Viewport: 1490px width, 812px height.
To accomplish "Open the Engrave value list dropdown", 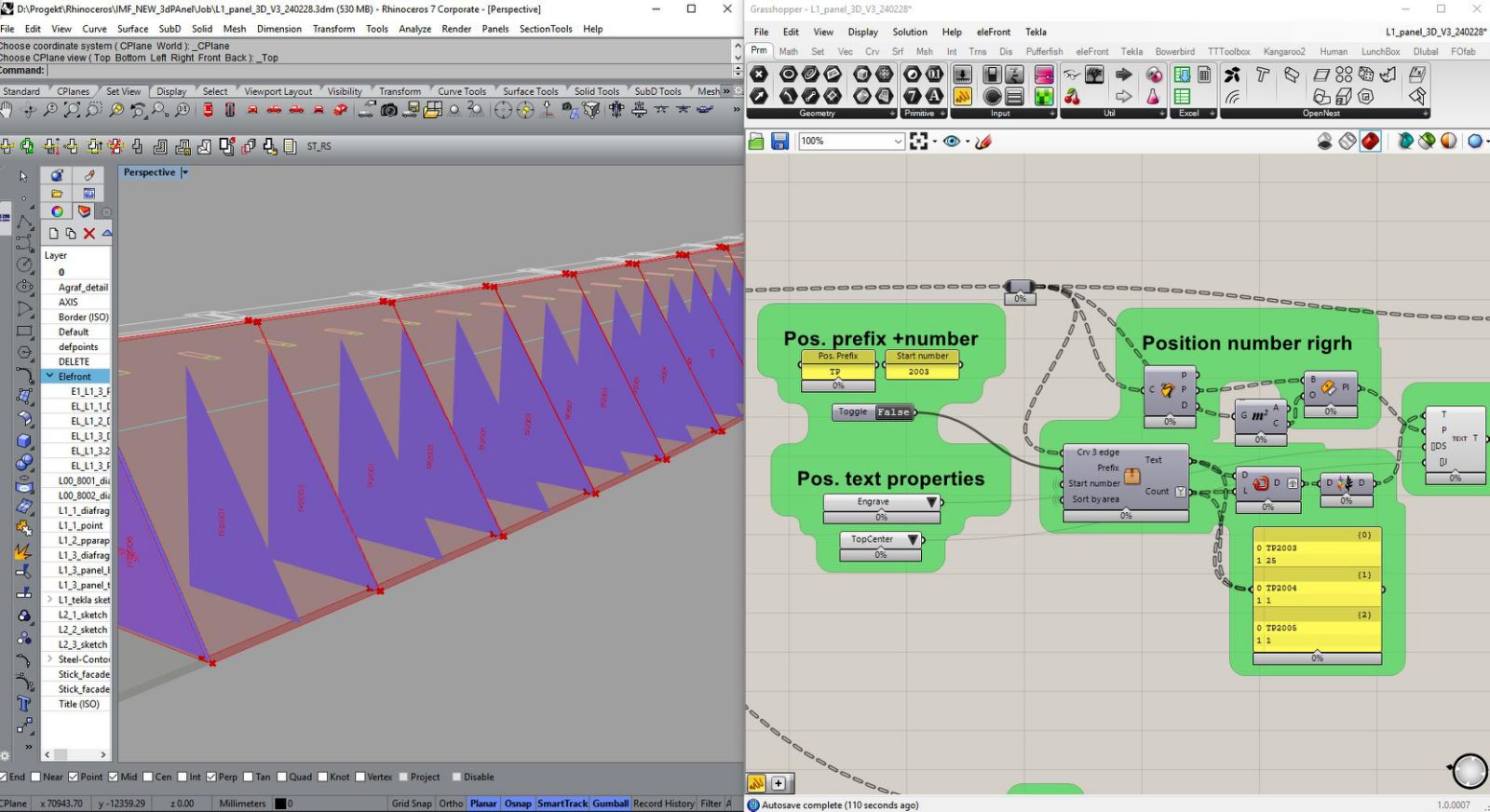I will [930, 502].
